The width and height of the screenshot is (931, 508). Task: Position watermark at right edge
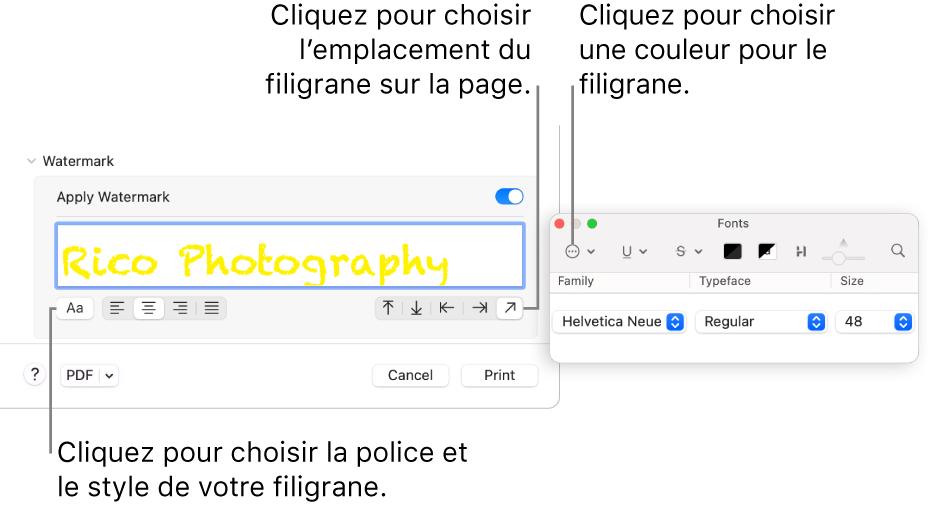coord(480,308)
